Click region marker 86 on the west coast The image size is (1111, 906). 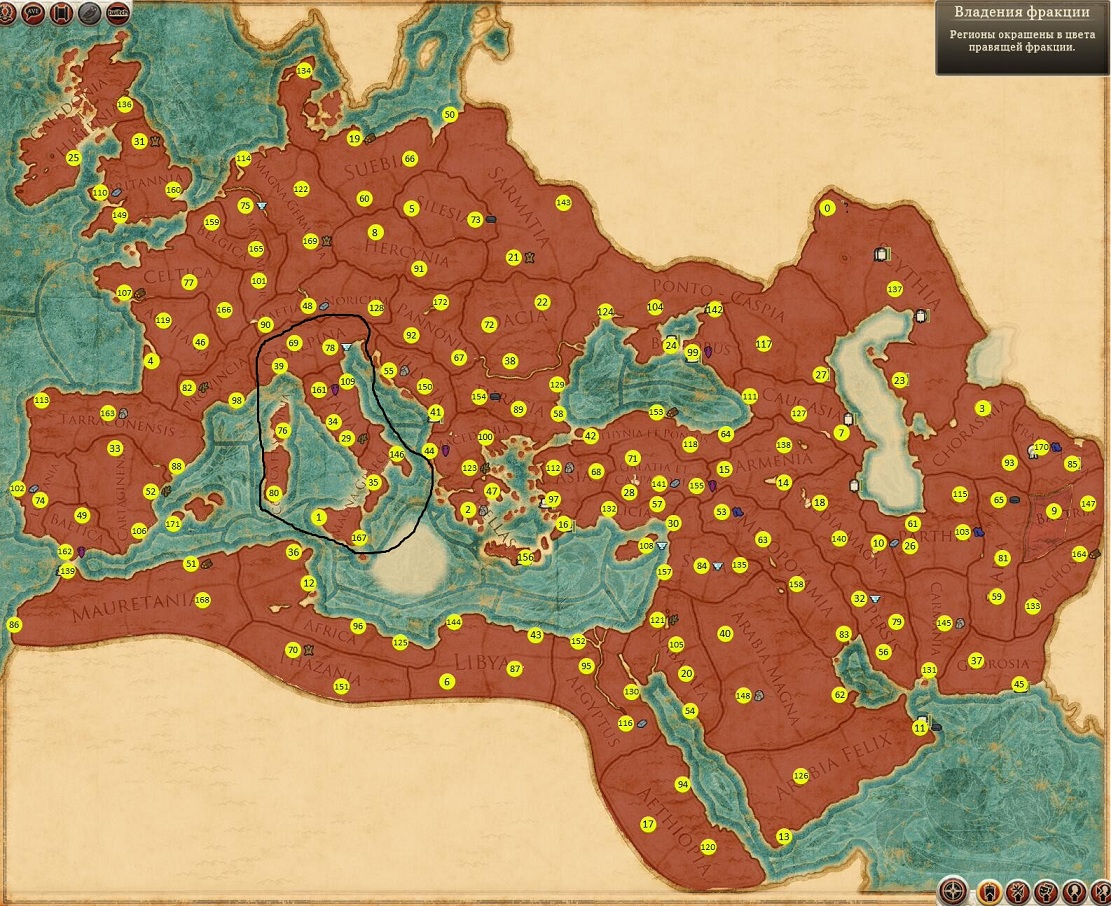click(13, 625)
